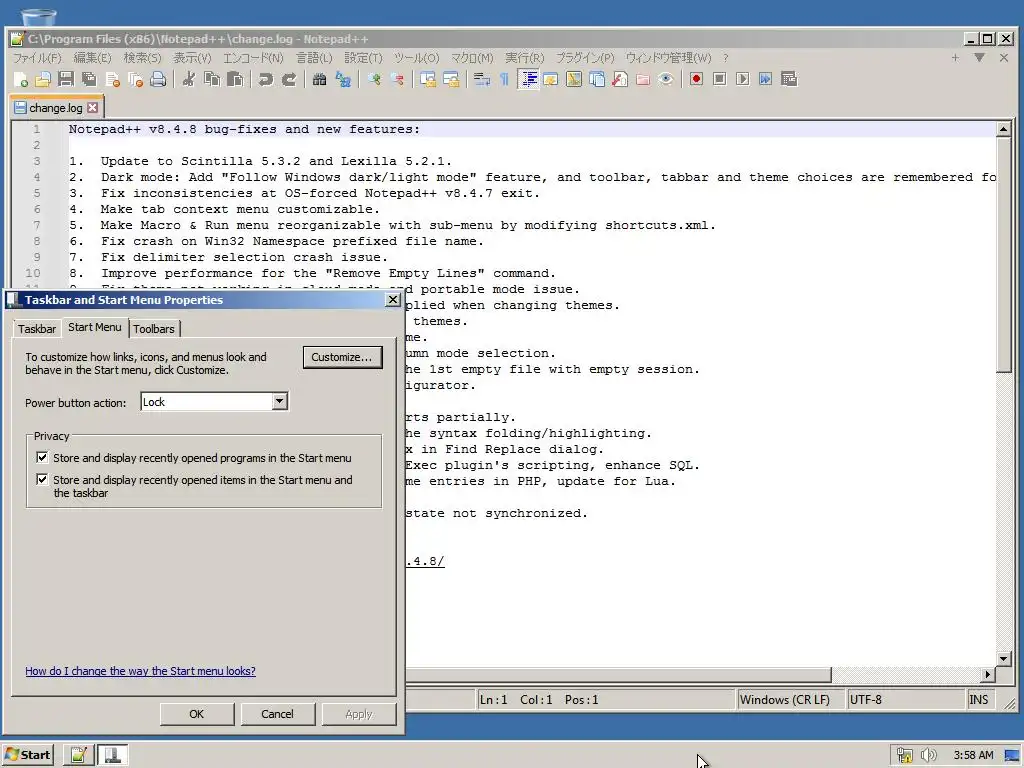The image size is (1024, 768).
Task: Switch to the Toolbars tab
Action: pos(154,328)
